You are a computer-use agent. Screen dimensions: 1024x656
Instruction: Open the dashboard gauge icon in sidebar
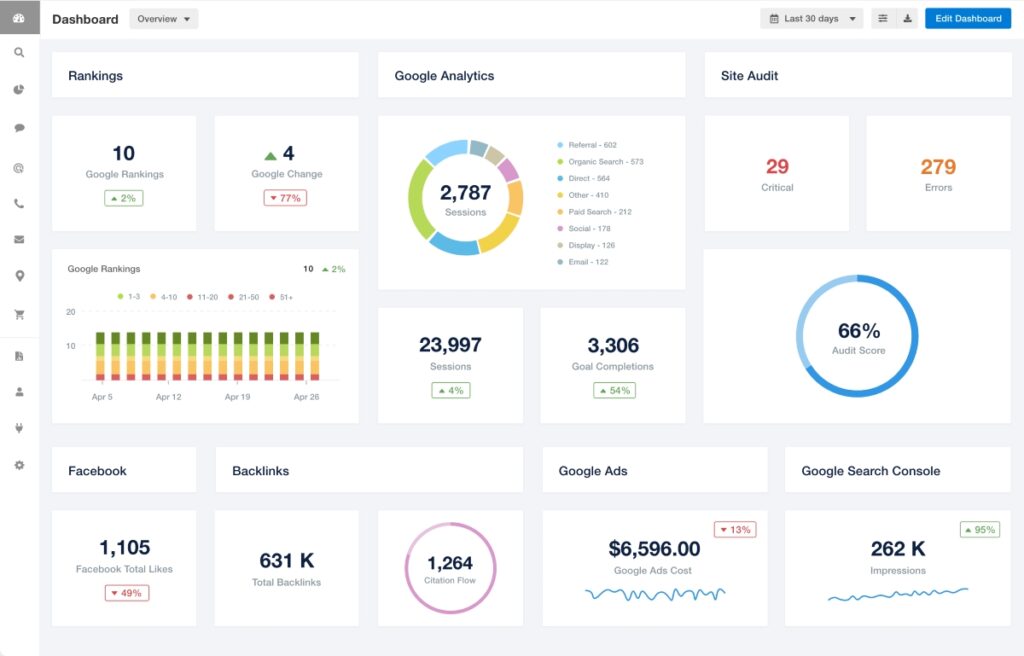click(x=19, y=18)
